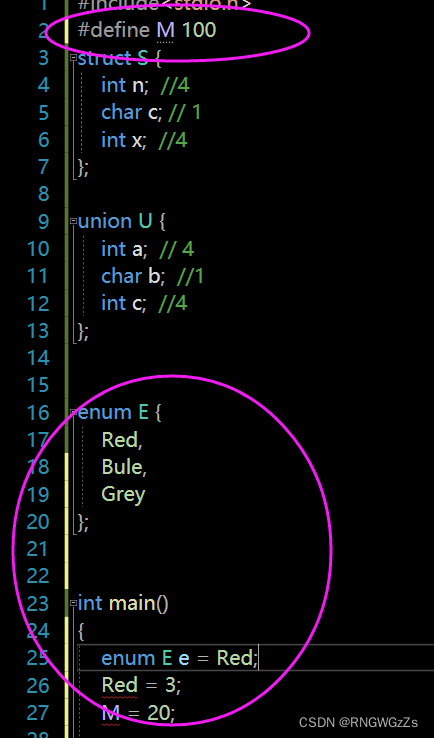Collapse the union U code block

click(x=73, y=221)
